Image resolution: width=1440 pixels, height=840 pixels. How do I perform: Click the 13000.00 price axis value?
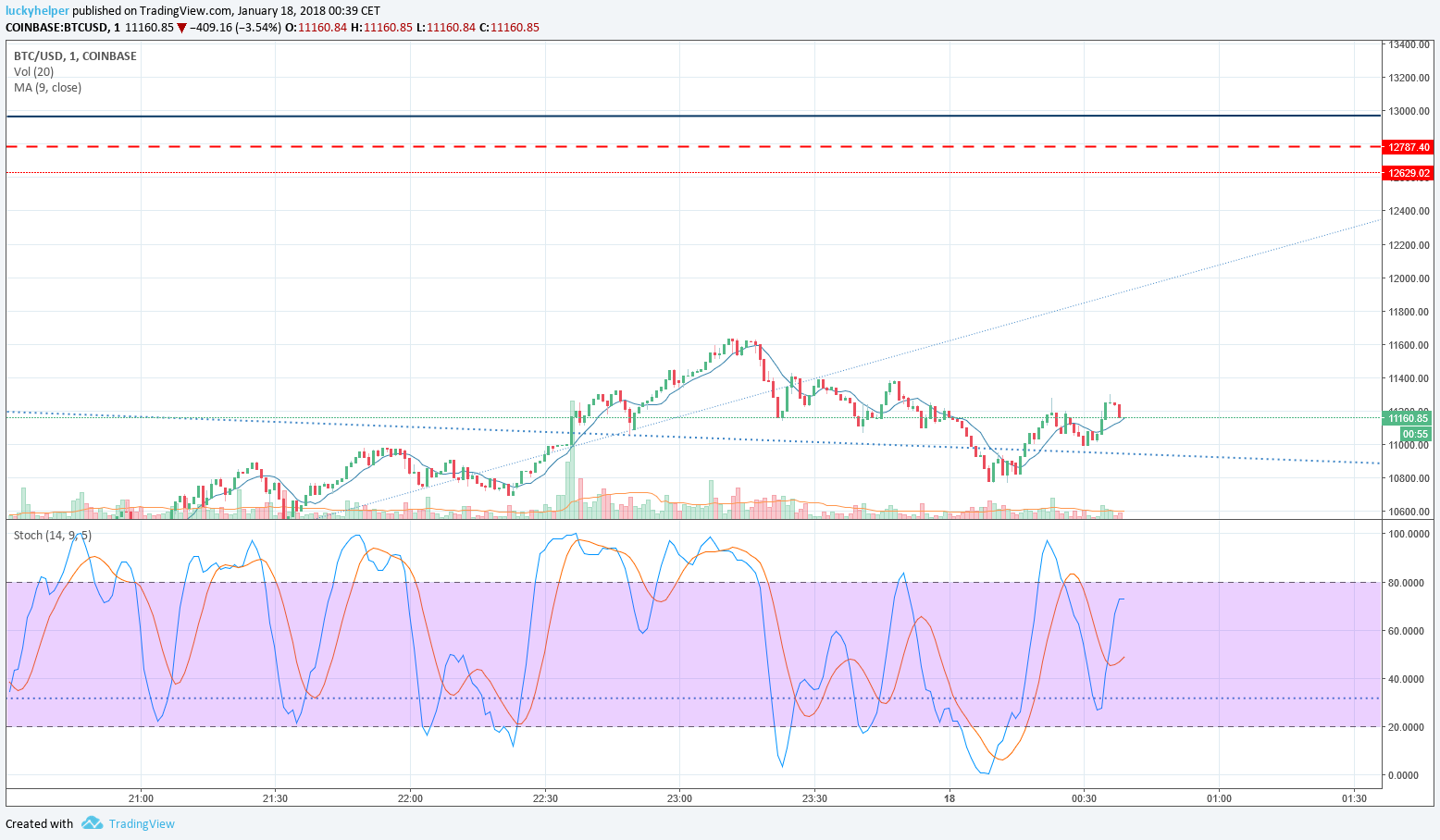coord(1409,111)
